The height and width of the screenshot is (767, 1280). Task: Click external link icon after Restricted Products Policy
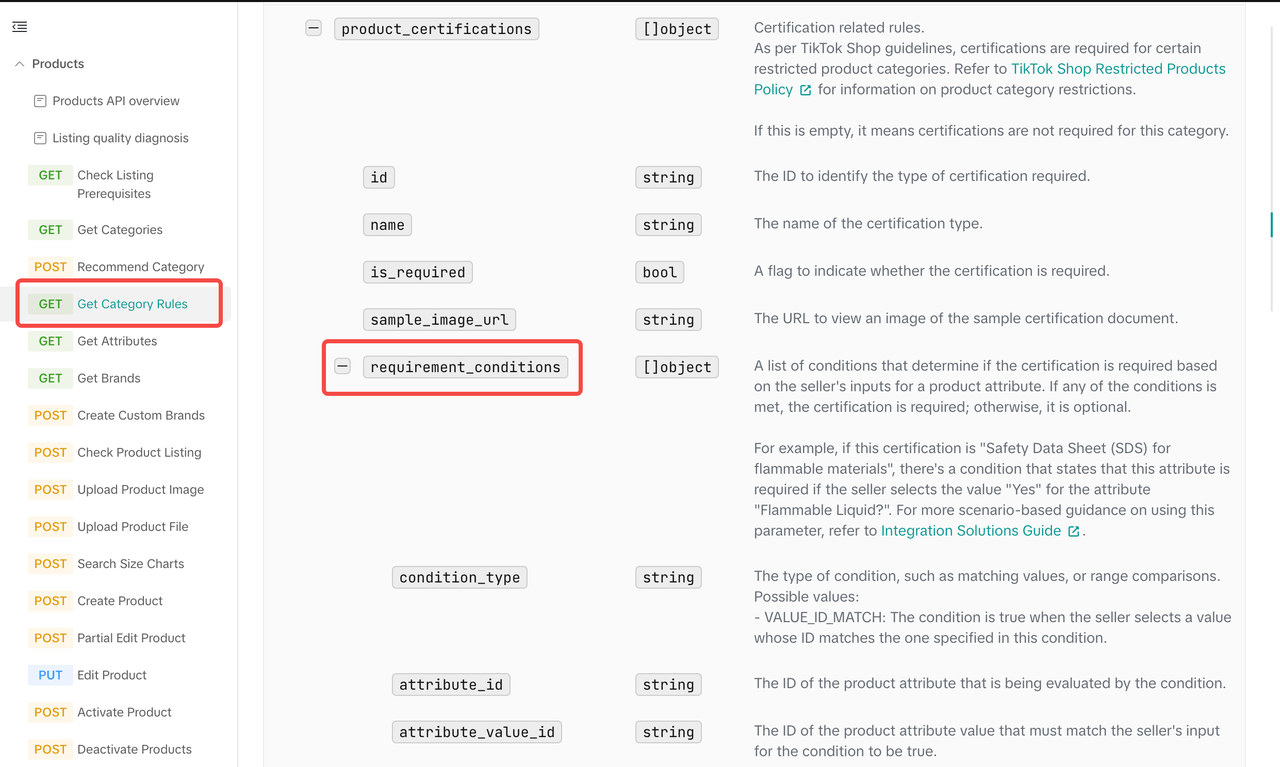pyautogui.click(x=805, y=90)
